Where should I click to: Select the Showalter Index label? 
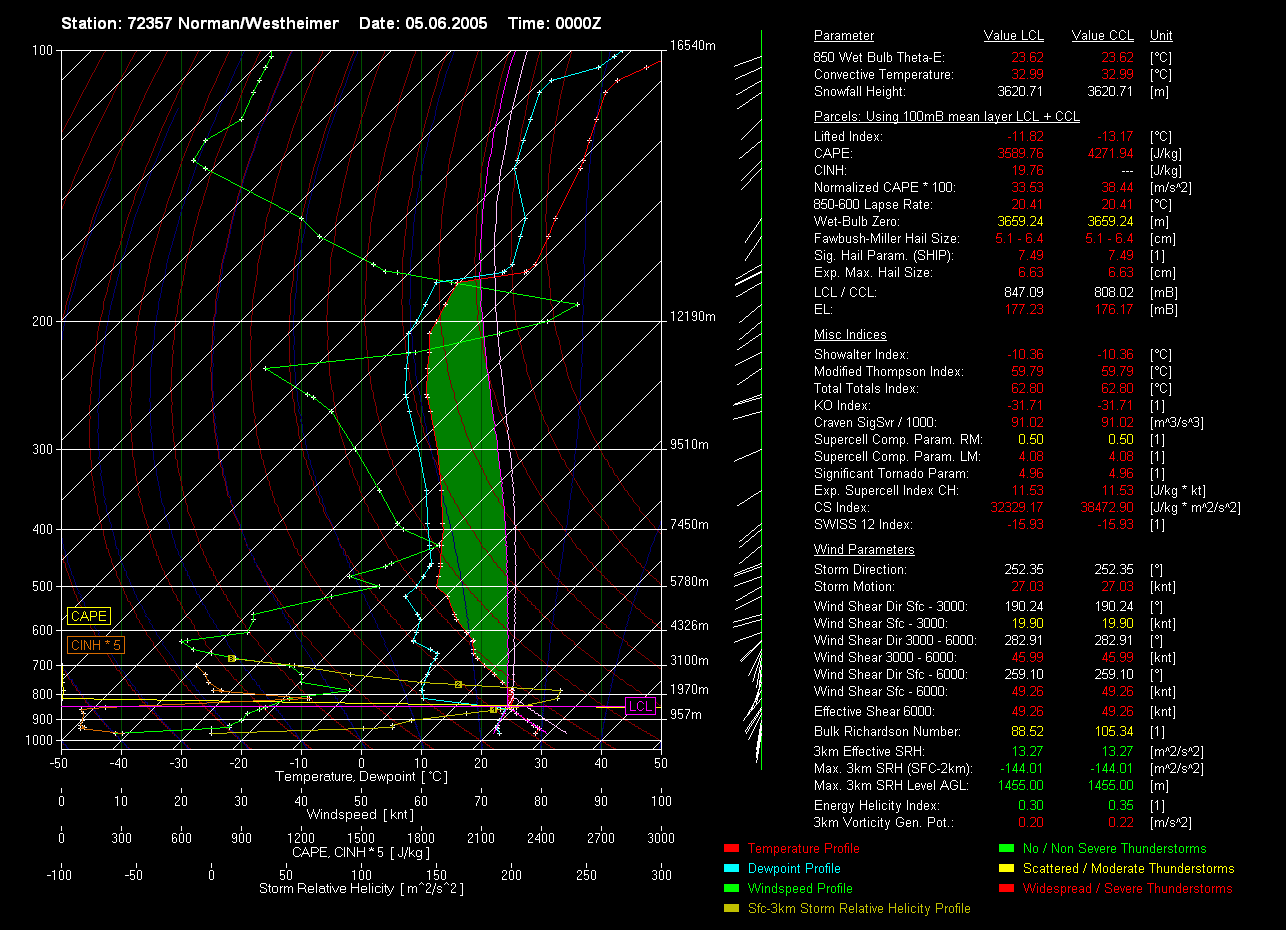[x=861, y=355]
